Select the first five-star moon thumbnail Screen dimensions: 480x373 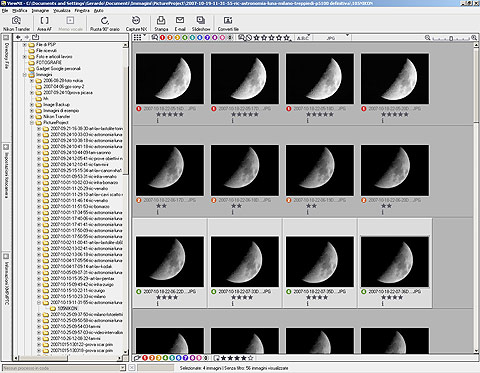[170, 79]
